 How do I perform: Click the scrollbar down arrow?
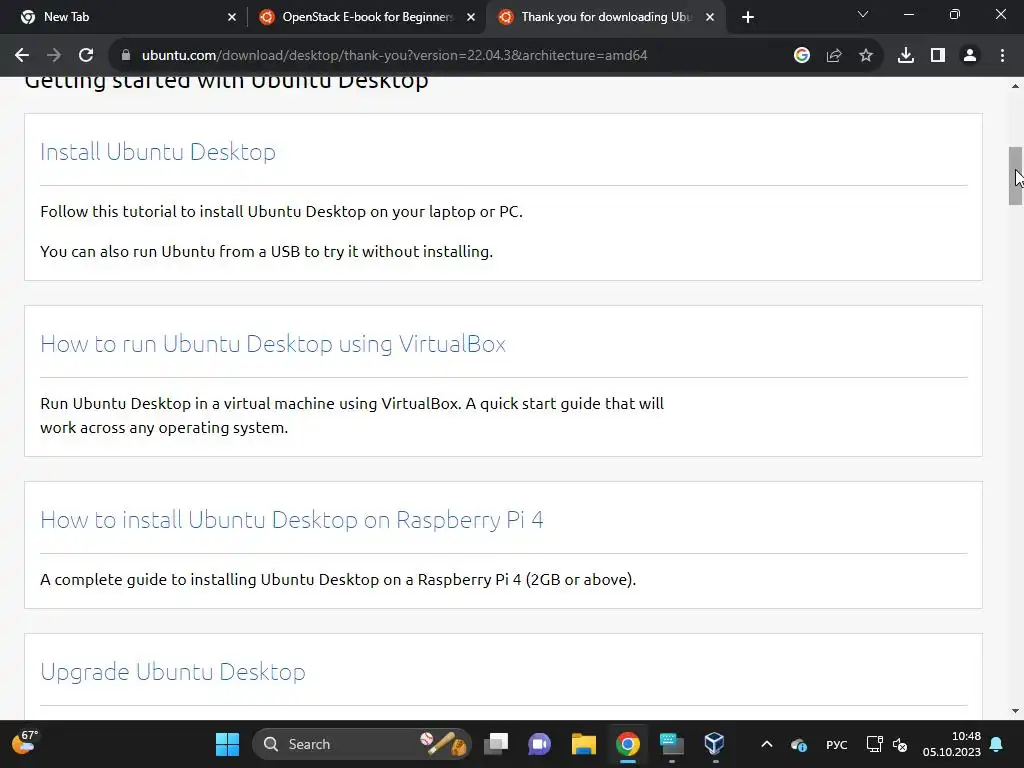1015,711
